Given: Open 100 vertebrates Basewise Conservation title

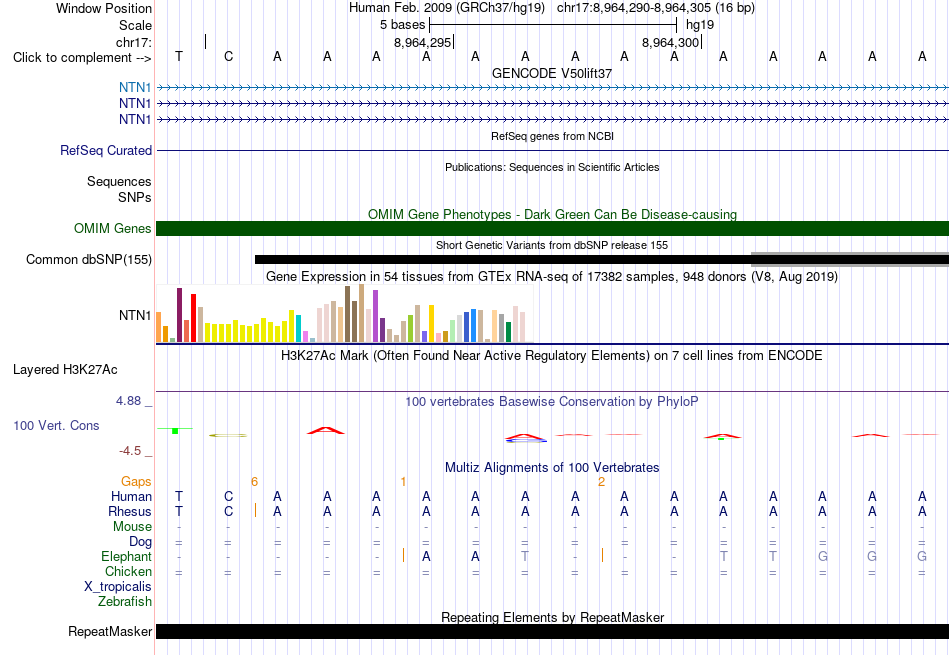Looking at the screenshot, I should [x=552, y=401].
